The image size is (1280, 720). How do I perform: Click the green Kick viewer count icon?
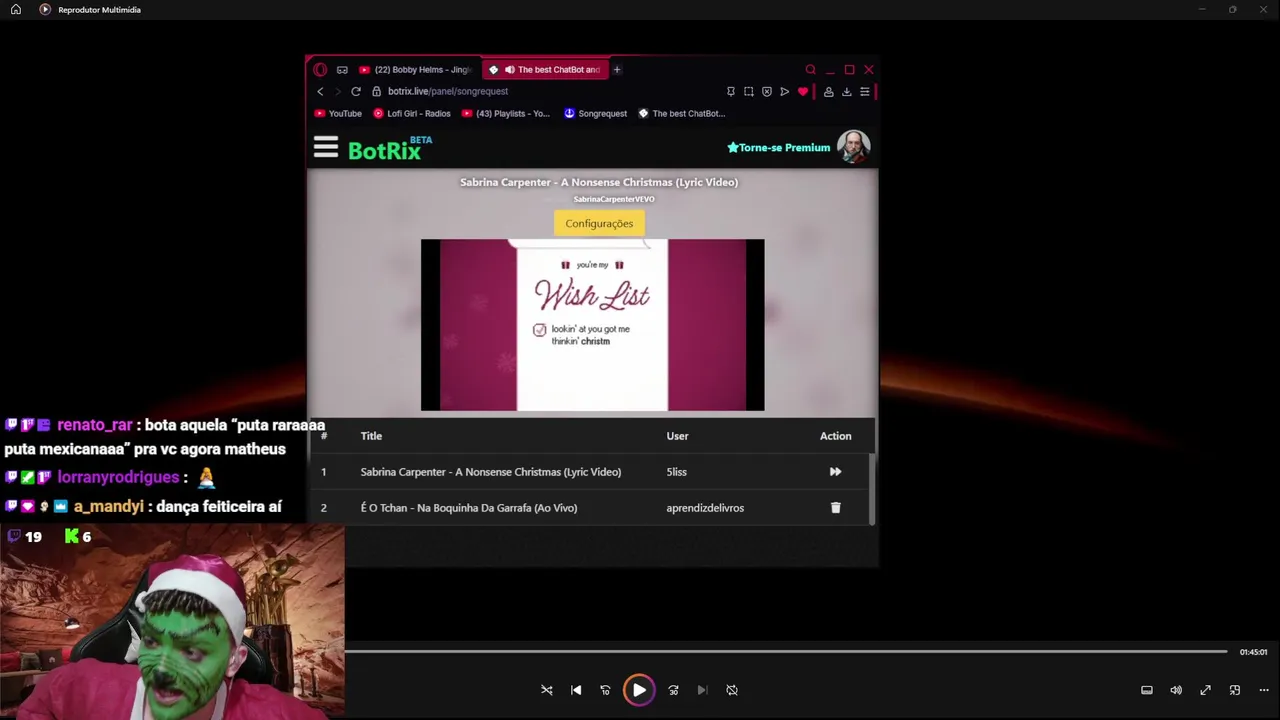click(71, 537)
